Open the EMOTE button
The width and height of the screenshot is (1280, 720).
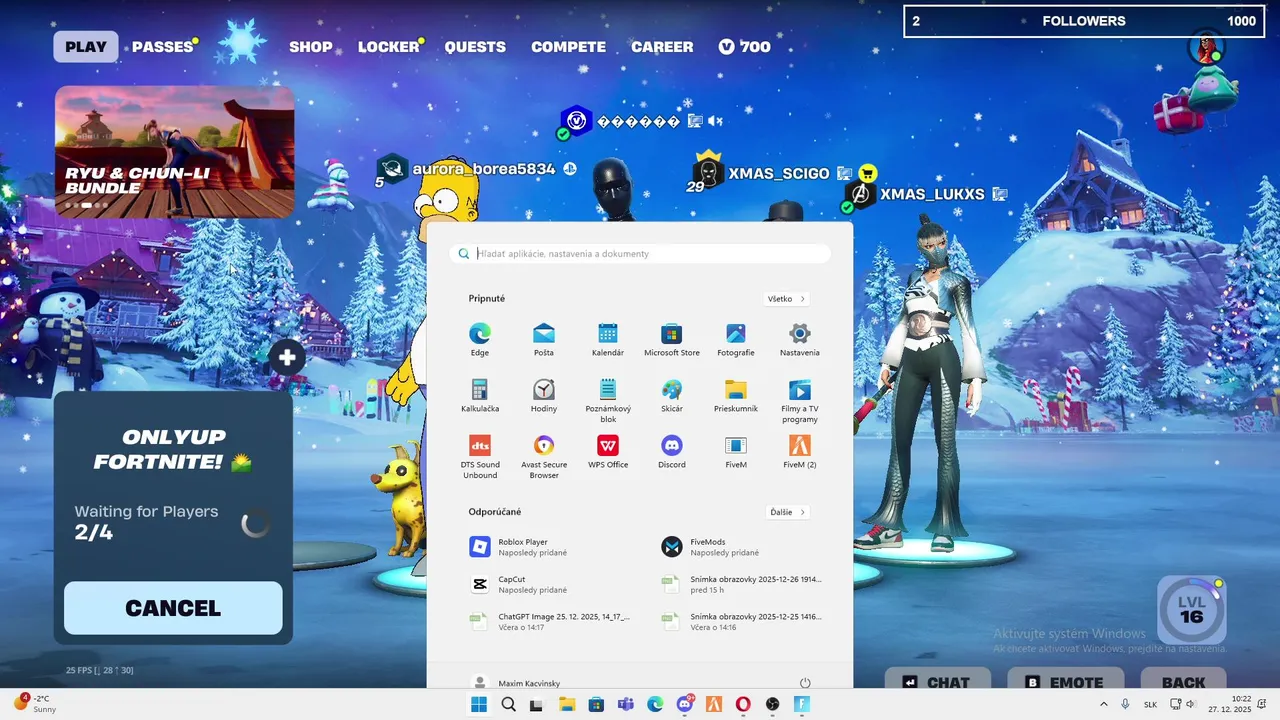tap(1065, 681)
